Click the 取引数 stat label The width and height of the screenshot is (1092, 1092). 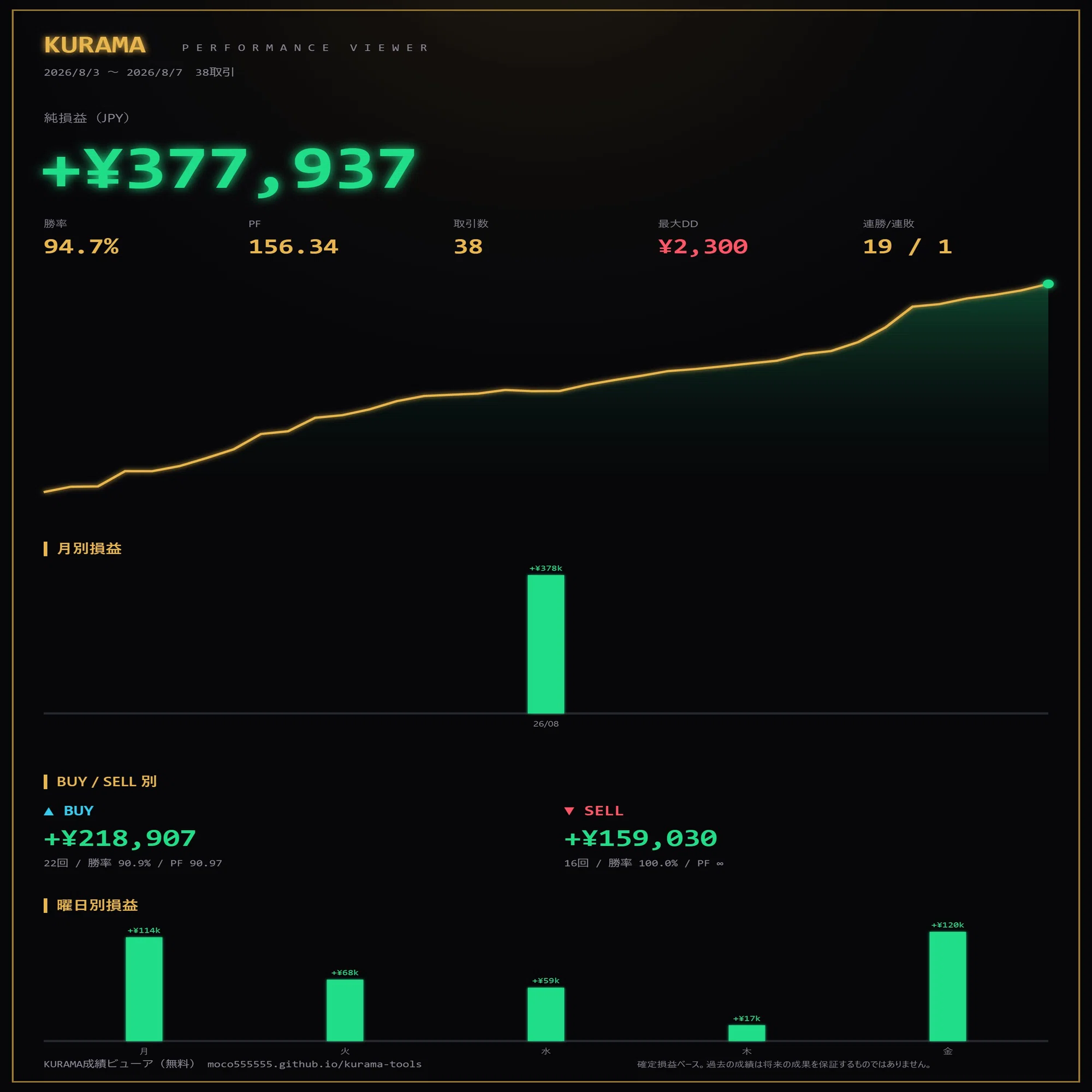click(471, 223)
